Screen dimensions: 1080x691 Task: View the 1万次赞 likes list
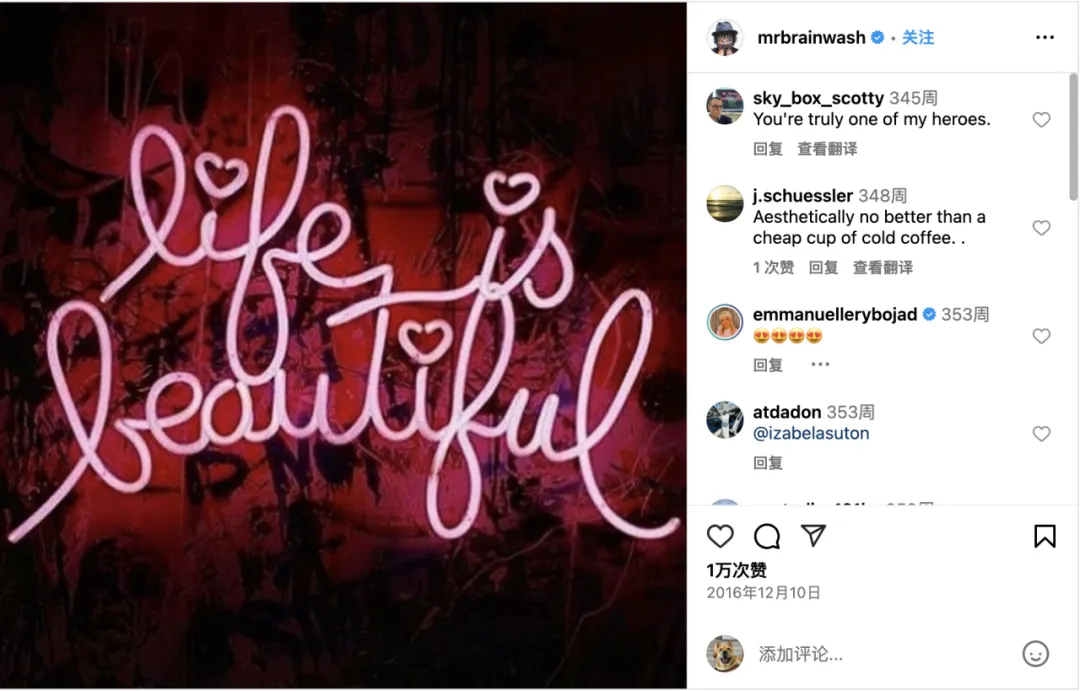point(736,570)
